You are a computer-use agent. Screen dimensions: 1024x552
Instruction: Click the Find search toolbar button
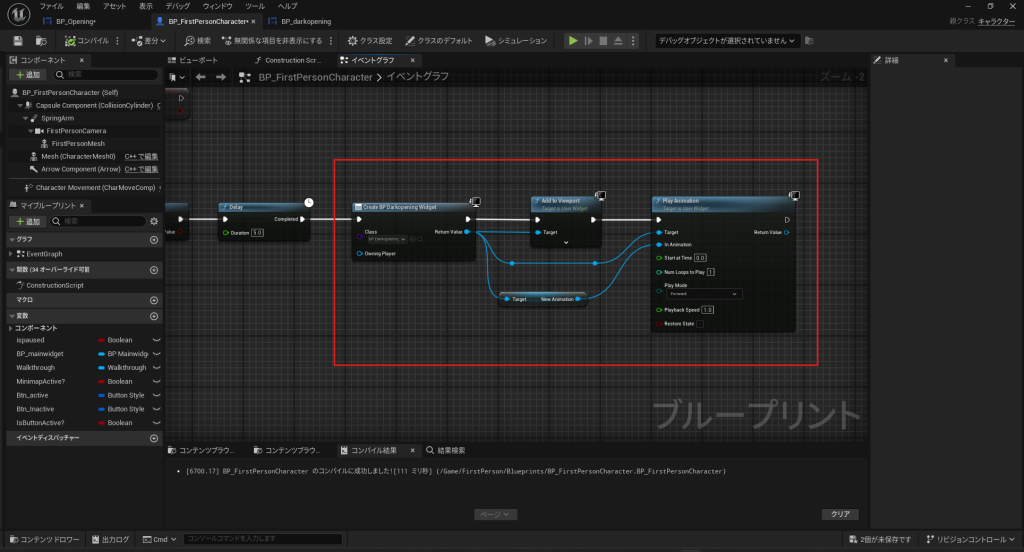coord(197,41)
